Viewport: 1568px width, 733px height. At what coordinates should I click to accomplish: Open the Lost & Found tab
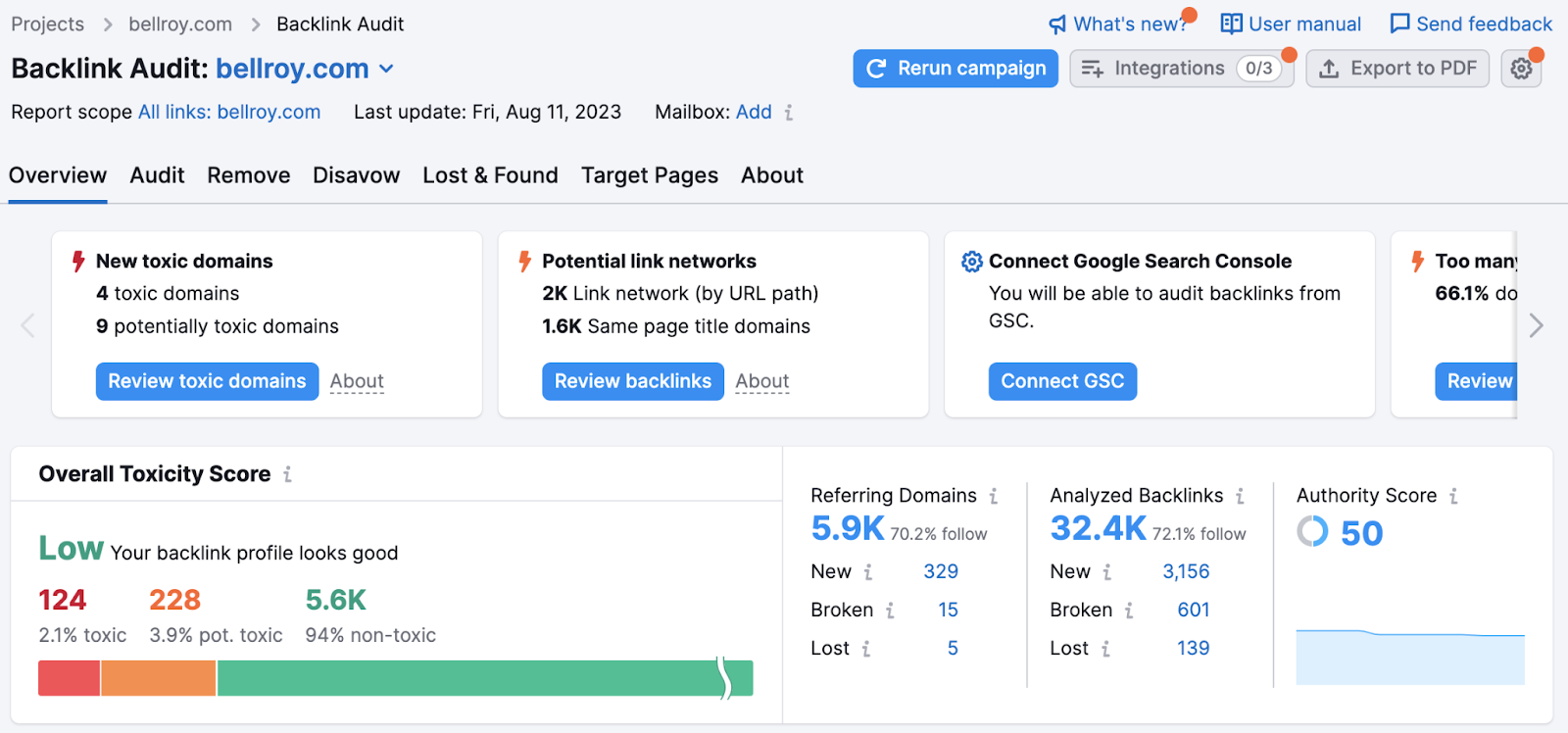pyautogui.click(x=490, y=175)
